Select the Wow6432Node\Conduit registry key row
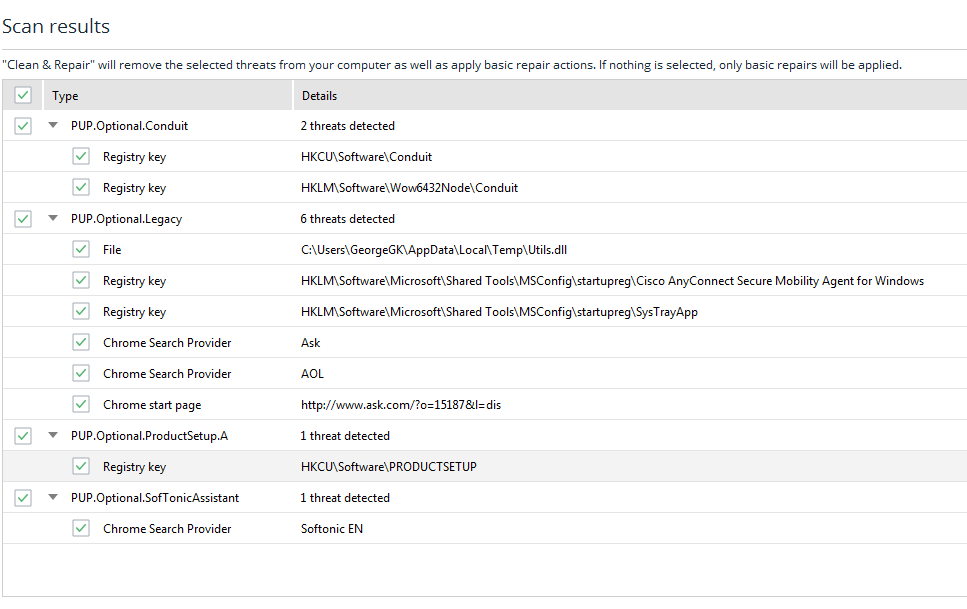The image size is (967, 609). pos(409,188)
